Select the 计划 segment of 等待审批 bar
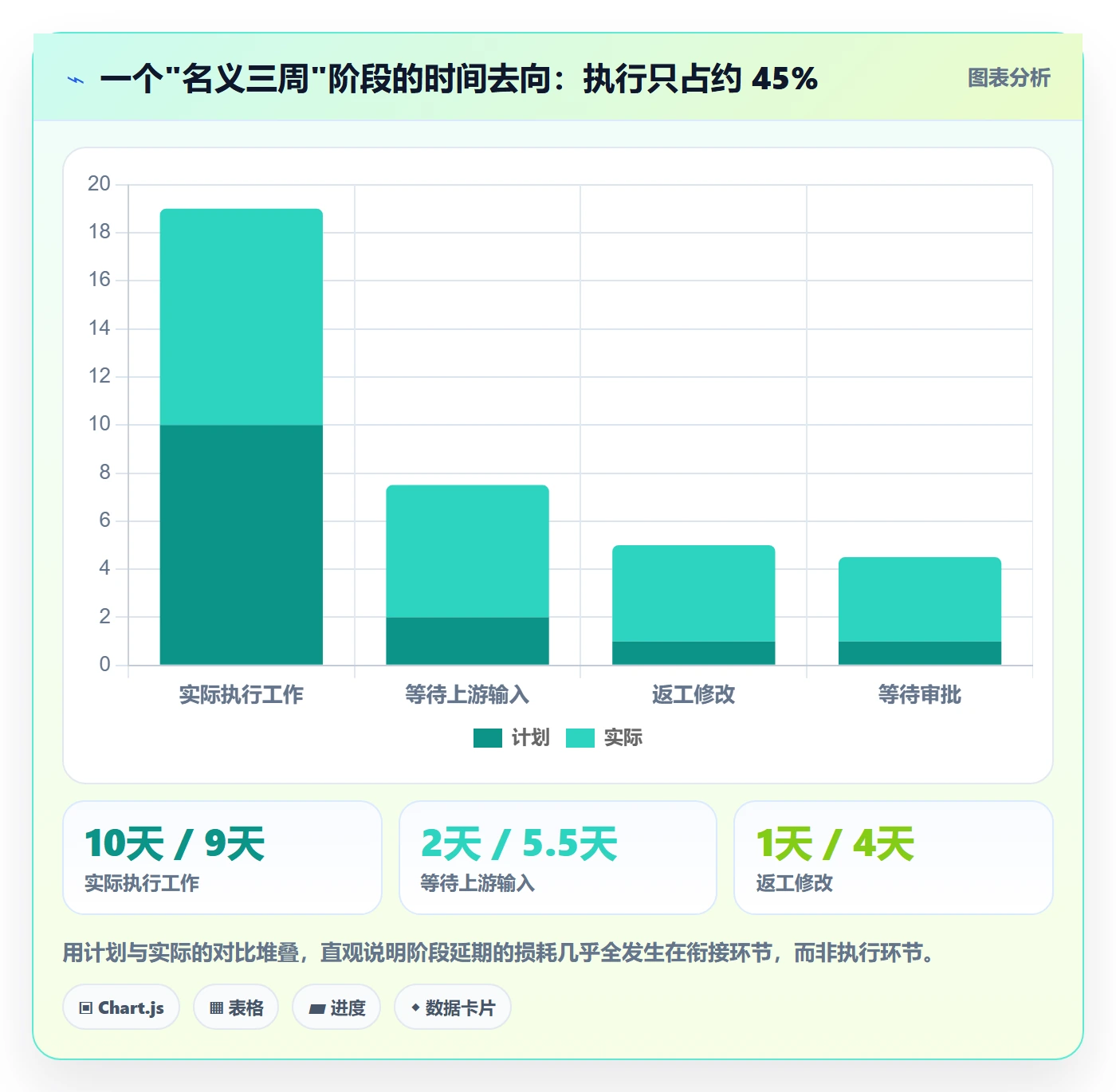This screenshot has width=1116, height=1092. pos(920,653)
